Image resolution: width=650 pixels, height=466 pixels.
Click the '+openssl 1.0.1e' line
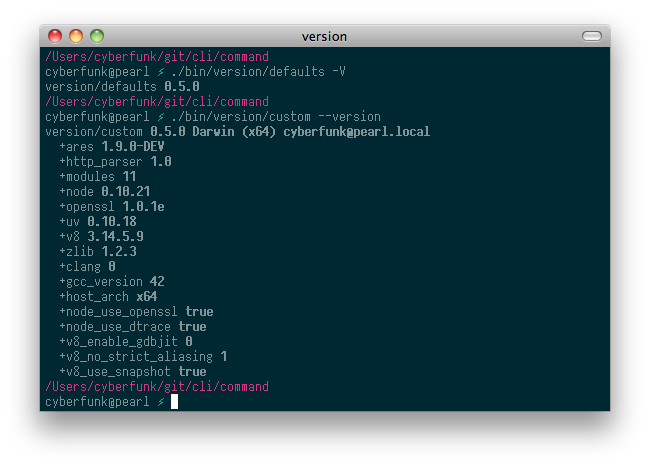pyautogui.click(x=112, y=206)
